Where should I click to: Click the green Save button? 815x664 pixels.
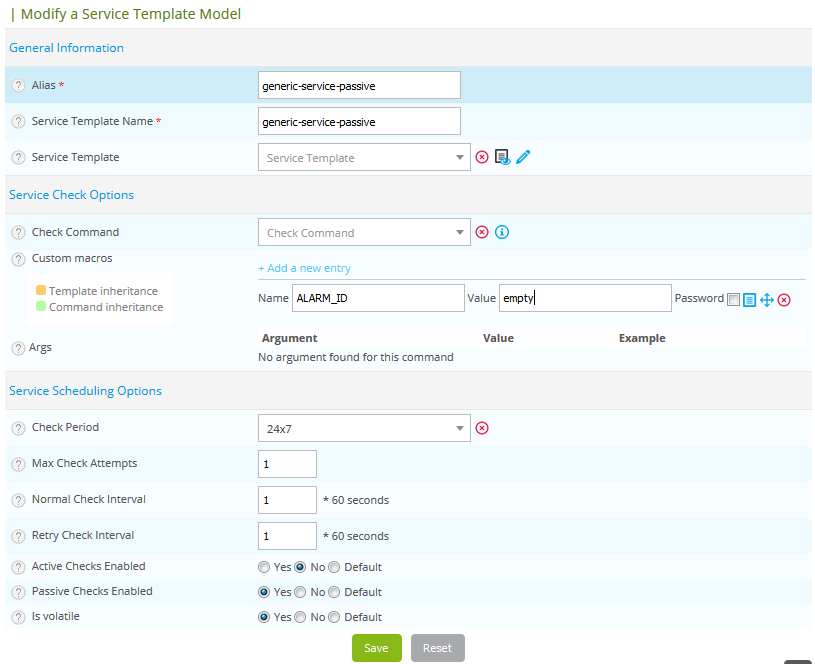[376, 648]
